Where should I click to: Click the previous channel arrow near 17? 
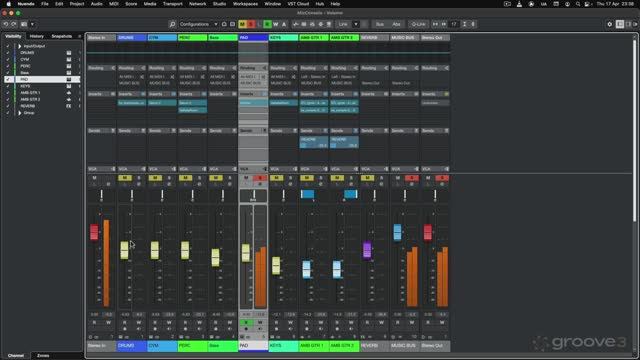pyautogui.click(x=435, y=24)
